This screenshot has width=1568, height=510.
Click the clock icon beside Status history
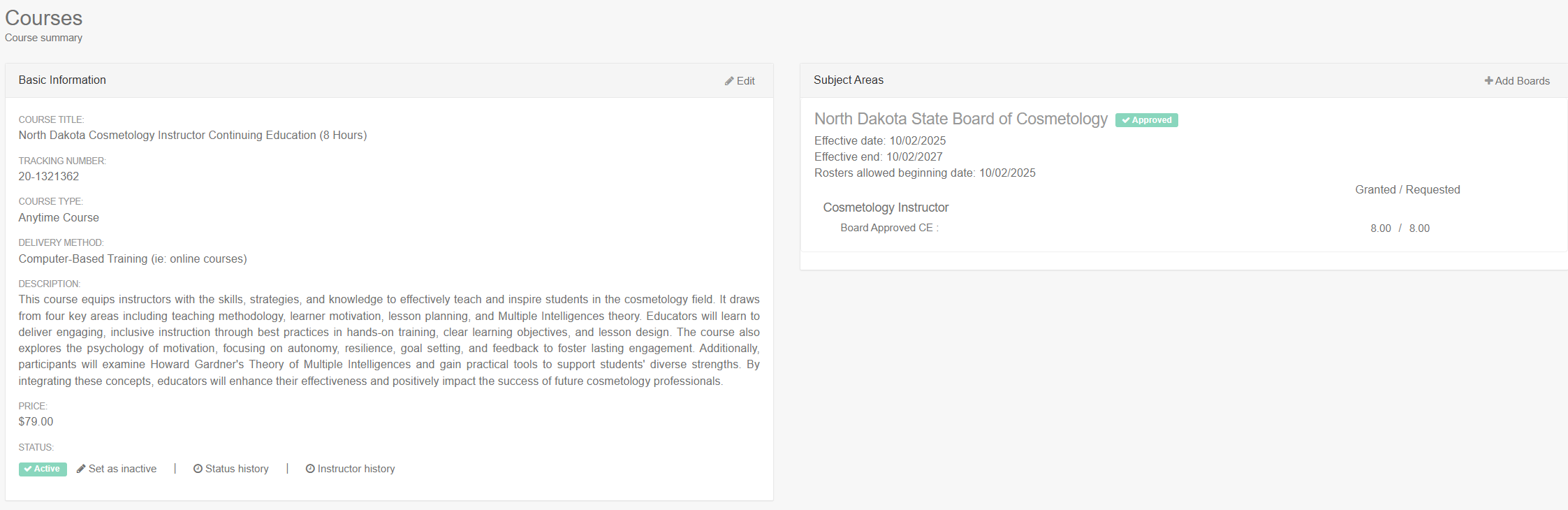point(198,469)
